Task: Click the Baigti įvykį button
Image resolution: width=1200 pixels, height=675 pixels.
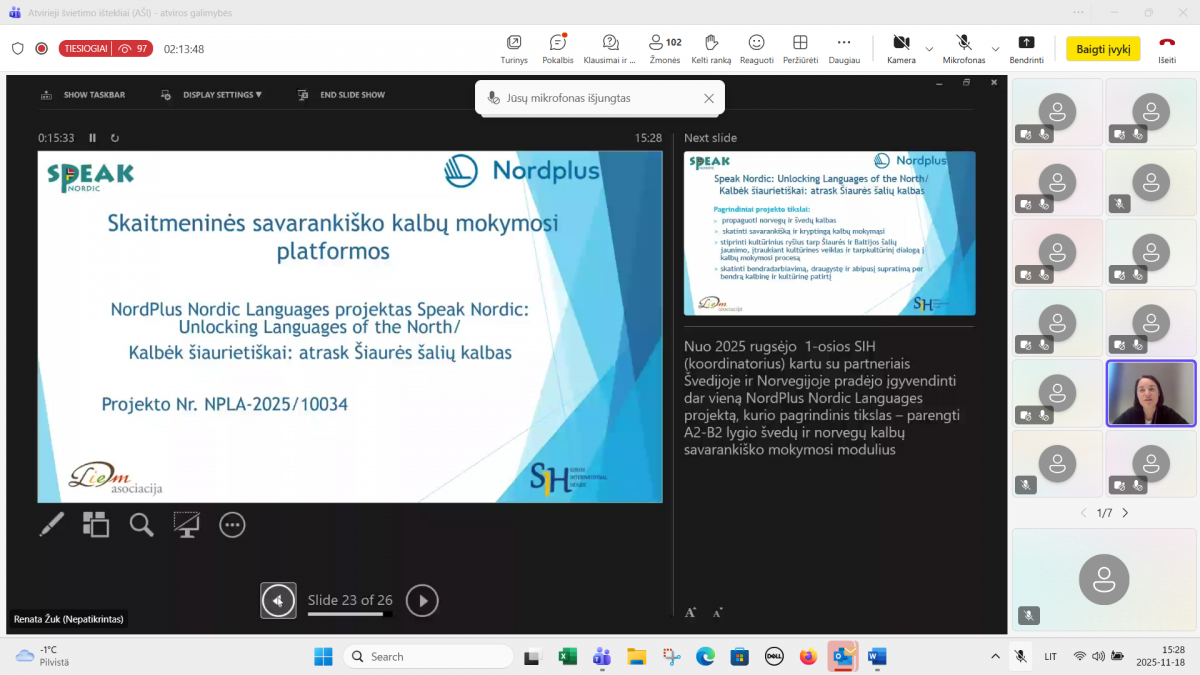Action: click(x=1103, y=49)
